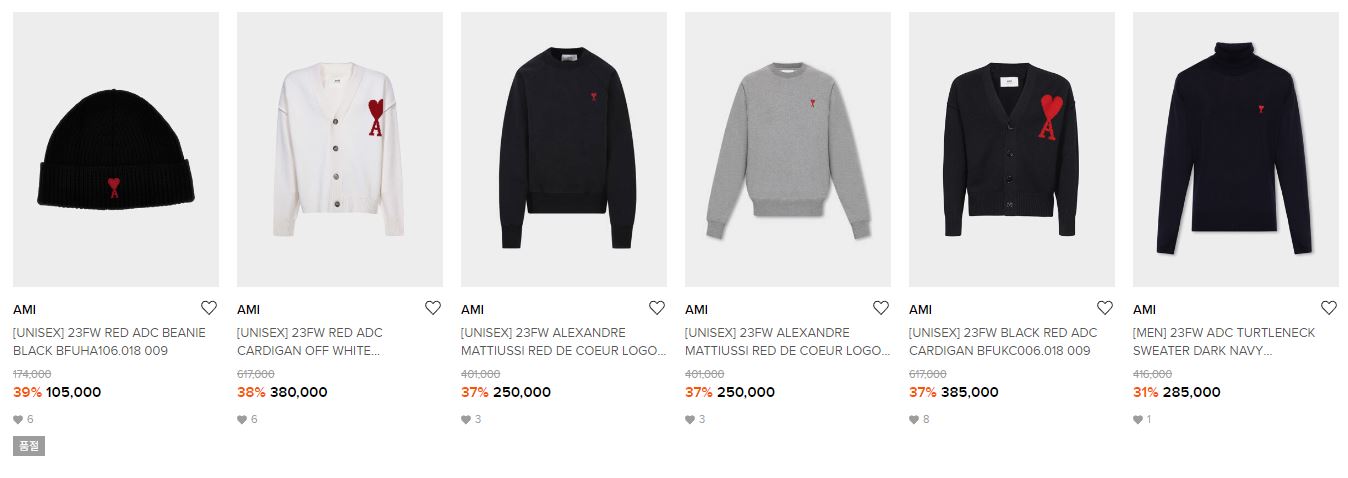Heart the black ADC cardigan BFUKC006
1348x478 pixels.
point(1104,308)
